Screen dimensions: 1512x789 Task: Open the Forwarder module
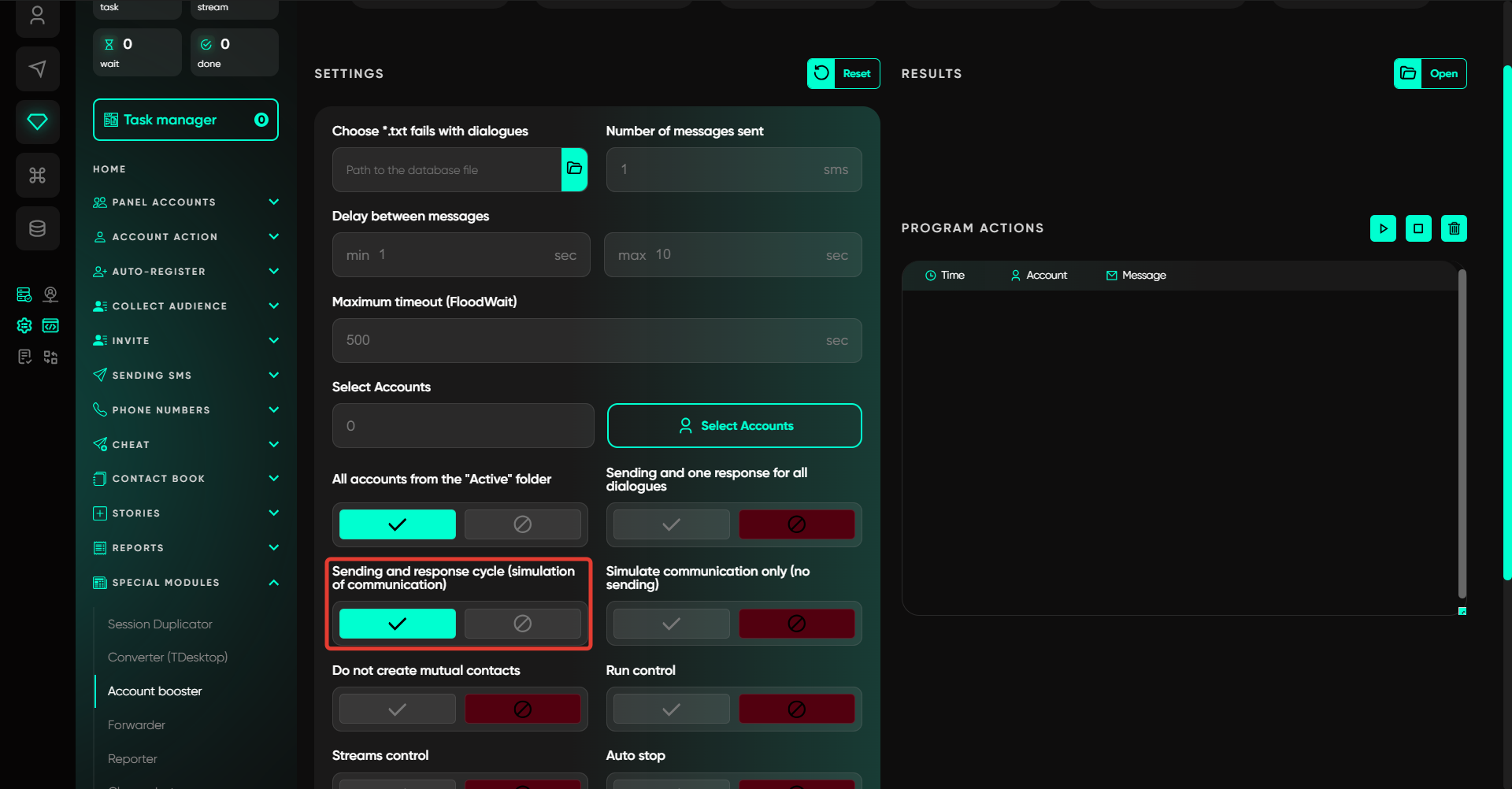coord(136,725)
